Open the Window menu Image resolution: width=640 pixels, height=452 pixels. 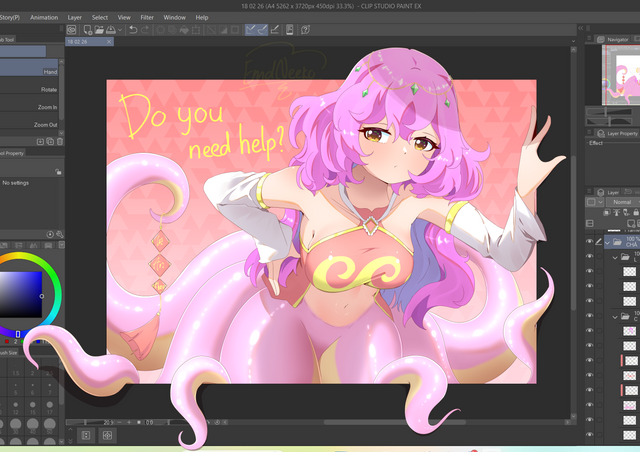click(x=174, y=18)
